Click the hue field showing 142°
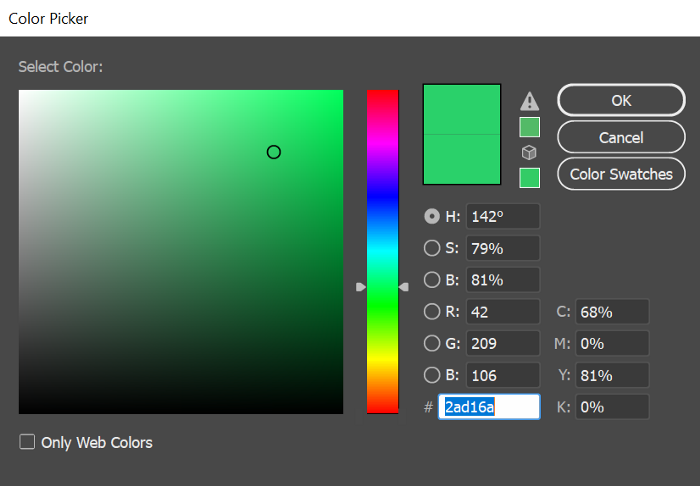The height and width of the screenshot is (486, 700). 503,216
